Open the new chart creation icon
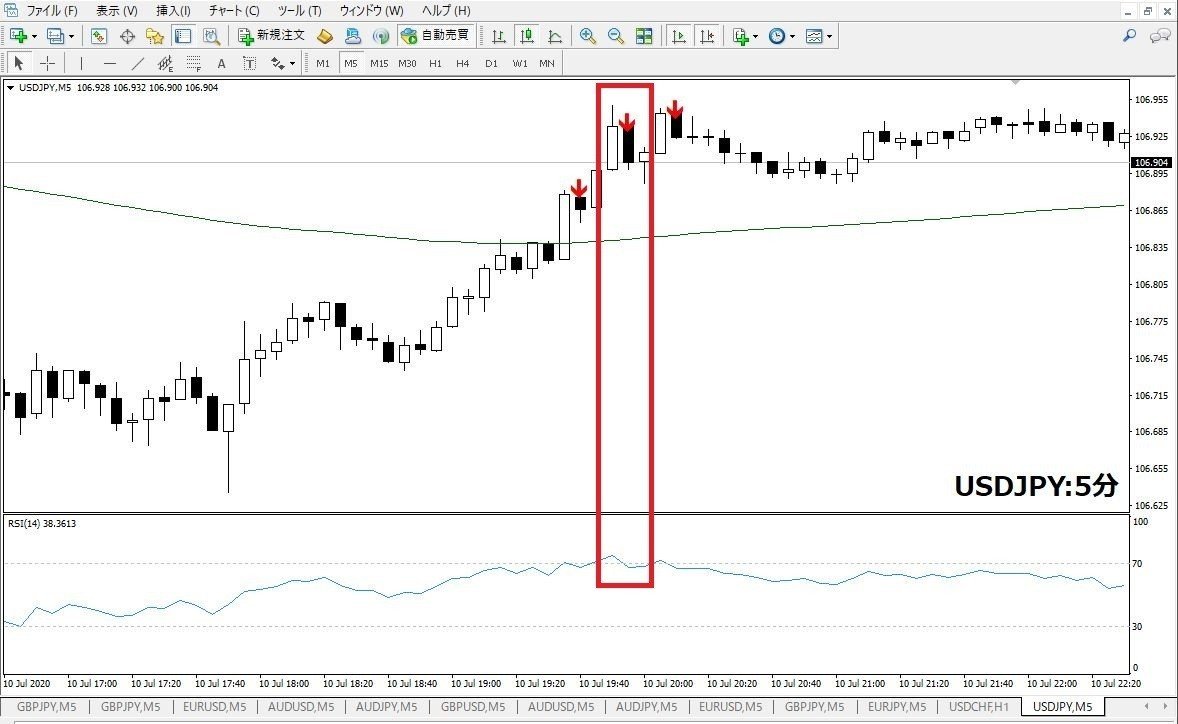This screenshot has width=1178, height=724. pyautogui.click(x=18, y=35)
